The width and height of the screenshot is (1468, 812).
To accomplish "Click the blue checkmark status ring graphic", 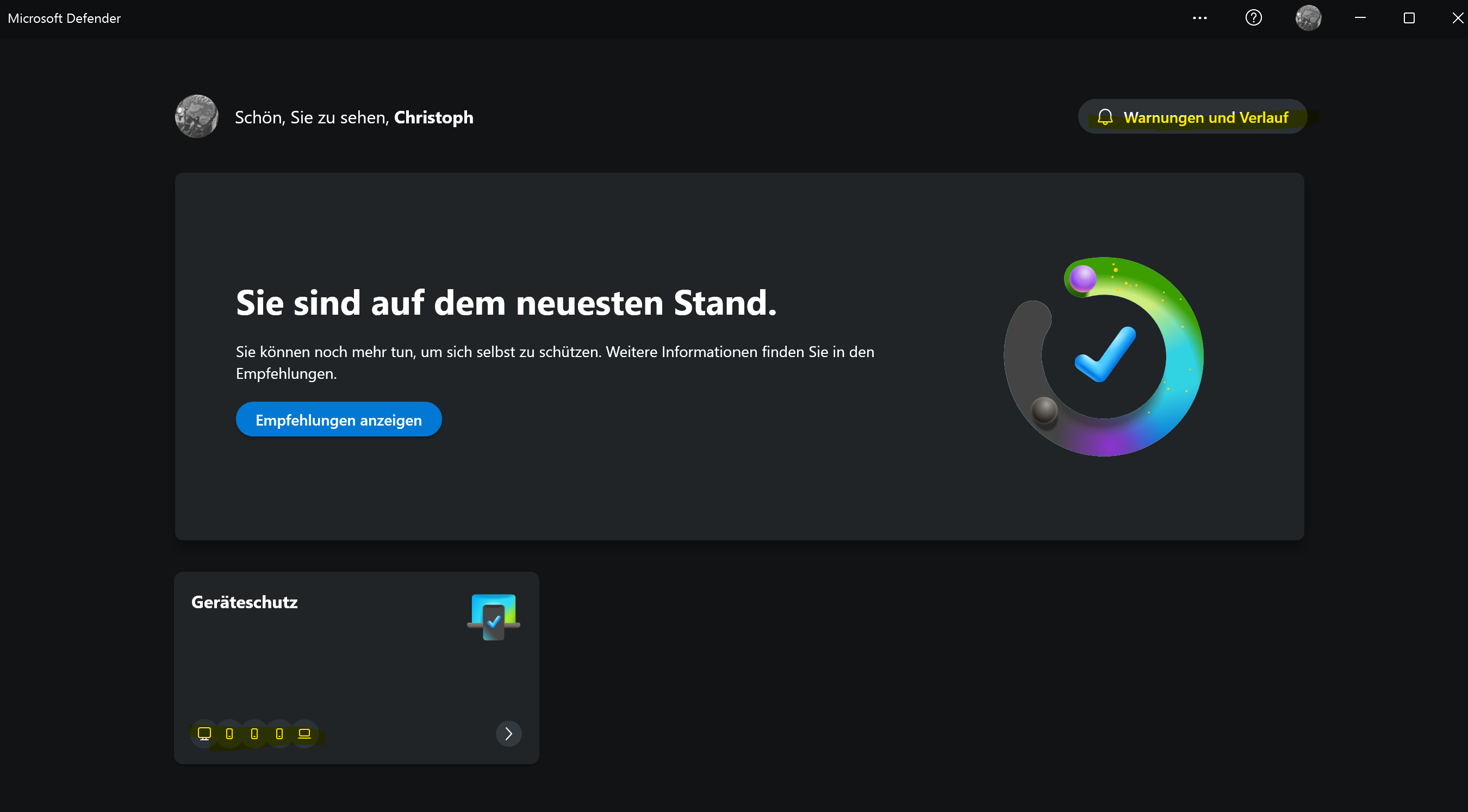I will pyautogui.click(x=1104, y=357).
